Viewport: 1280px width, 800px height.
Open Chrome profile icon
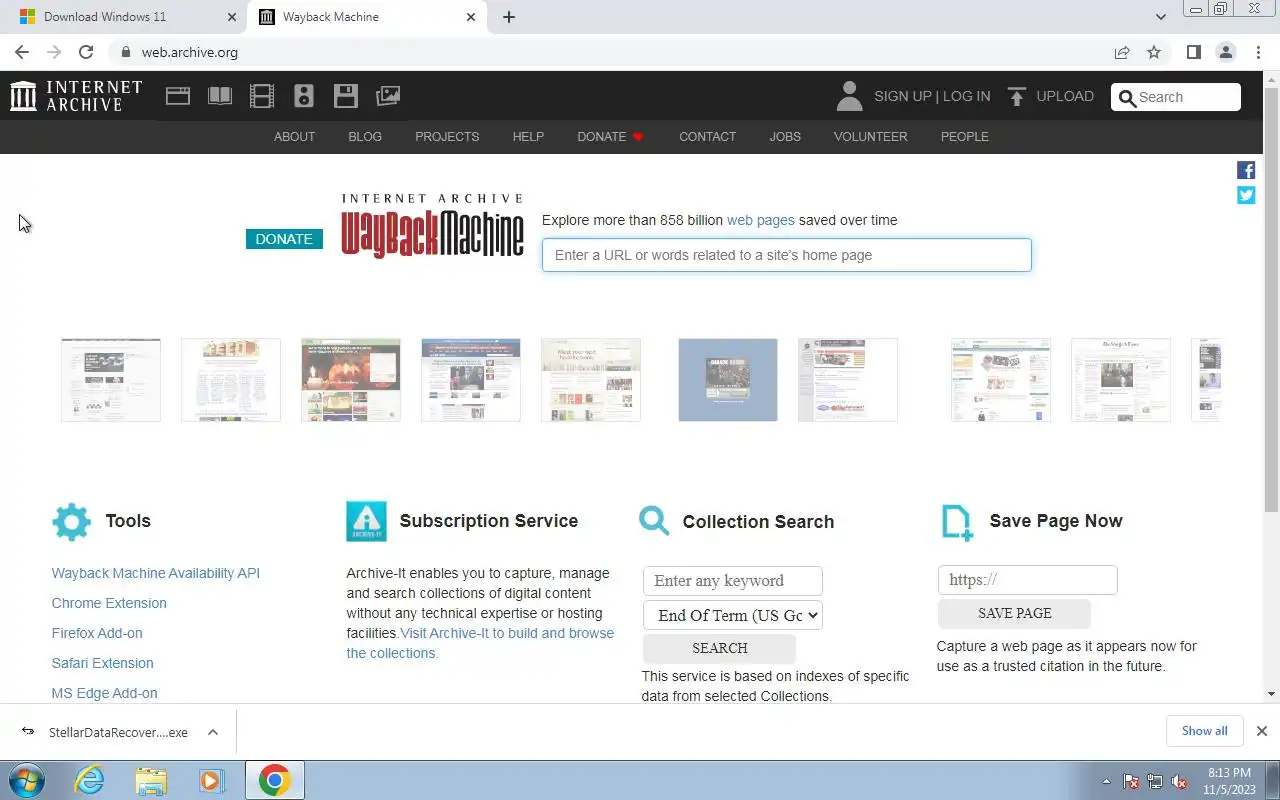[1225, 52]
